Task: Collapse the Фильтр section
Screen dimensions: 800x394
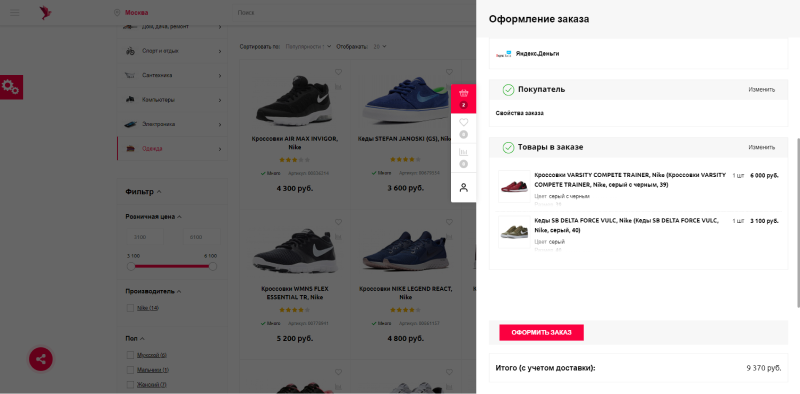Action: 143,192
